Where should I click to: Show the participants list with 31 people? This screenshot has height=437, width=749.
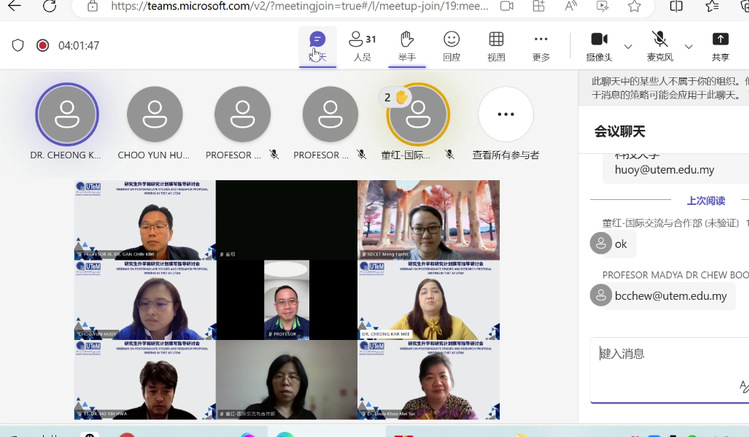click(x=361, y=45)
